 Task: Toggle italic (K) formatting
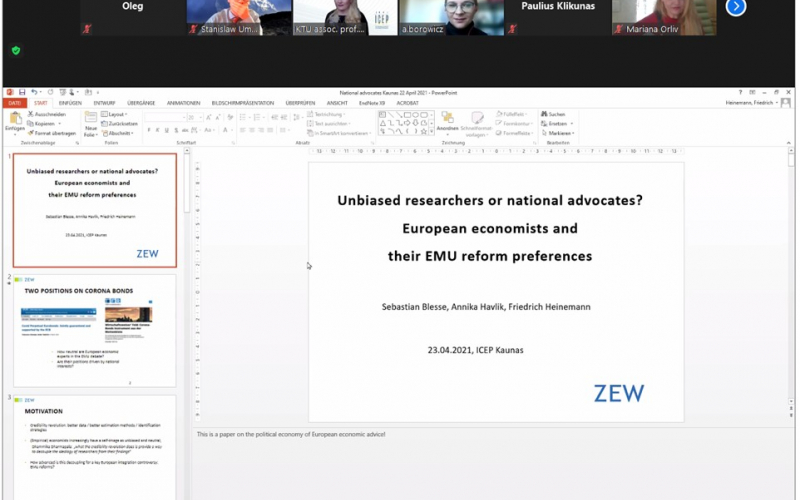coord(158,131)
